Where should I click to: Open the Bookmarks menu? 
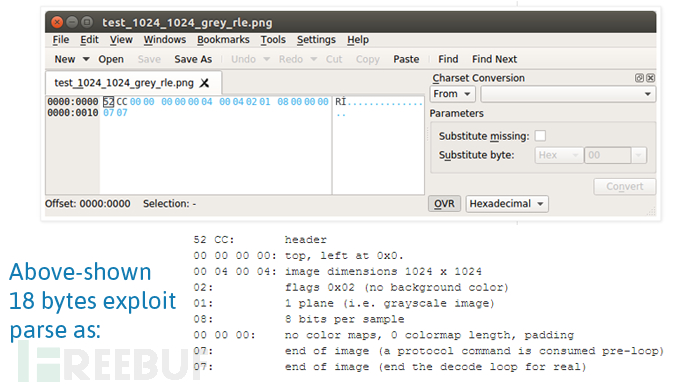pyautogui.click(x=223, y=40)
